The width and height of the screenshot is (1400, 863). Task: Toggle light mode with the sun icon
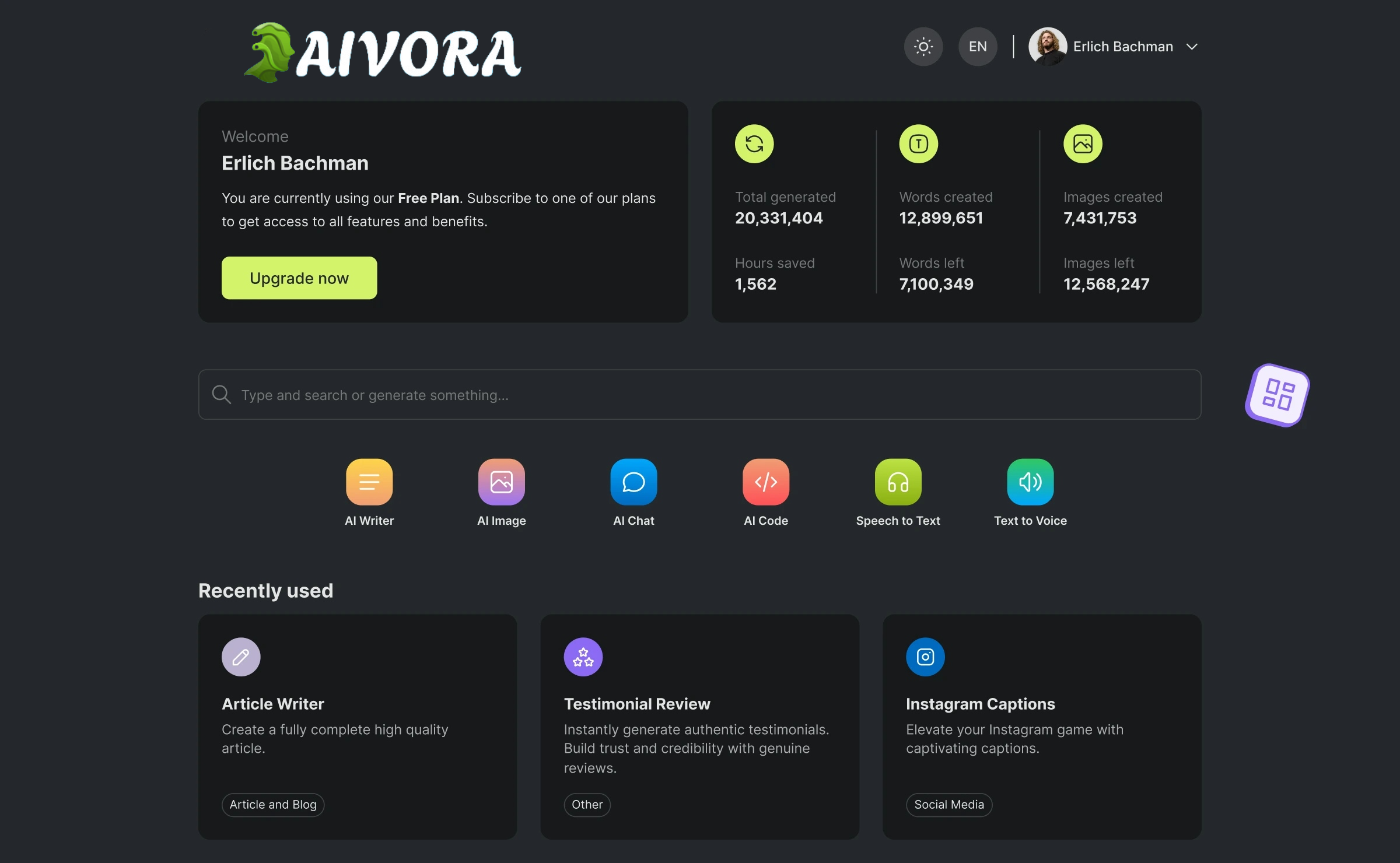(923, 46)
